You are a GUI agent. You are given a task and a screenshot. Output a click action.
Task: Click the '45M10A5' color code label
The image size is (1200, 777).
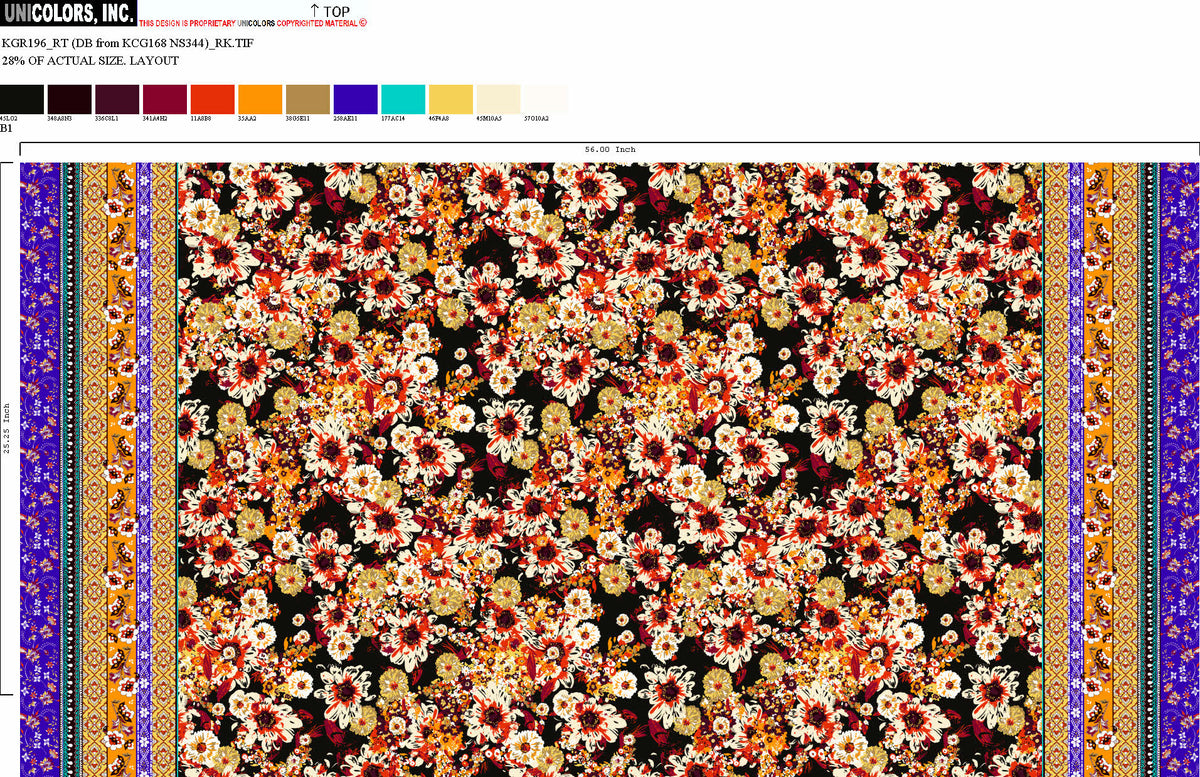(x=489, y=118)
